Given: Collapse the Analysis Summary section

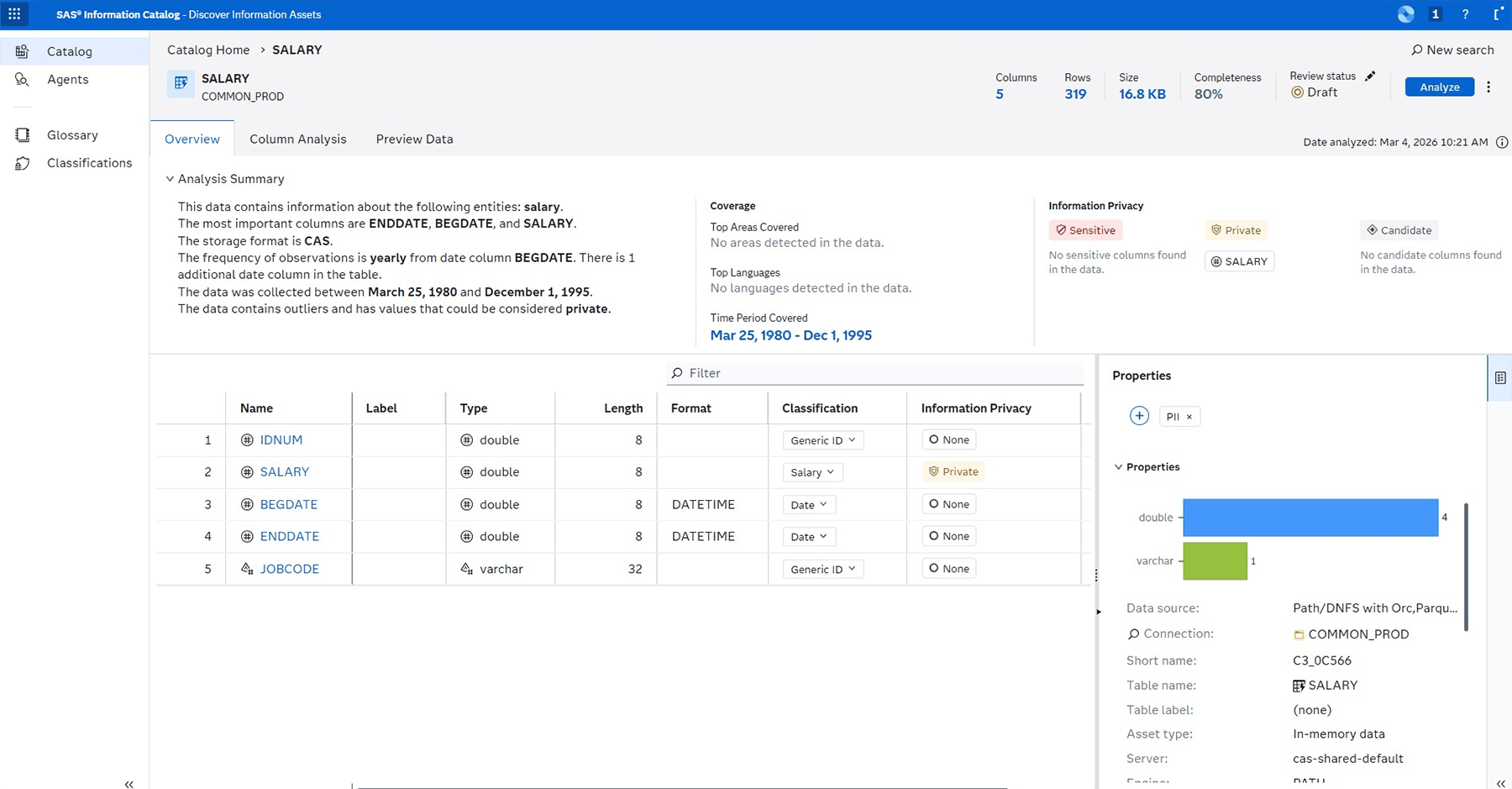Looking at the screenshot, I should [170, 178].
